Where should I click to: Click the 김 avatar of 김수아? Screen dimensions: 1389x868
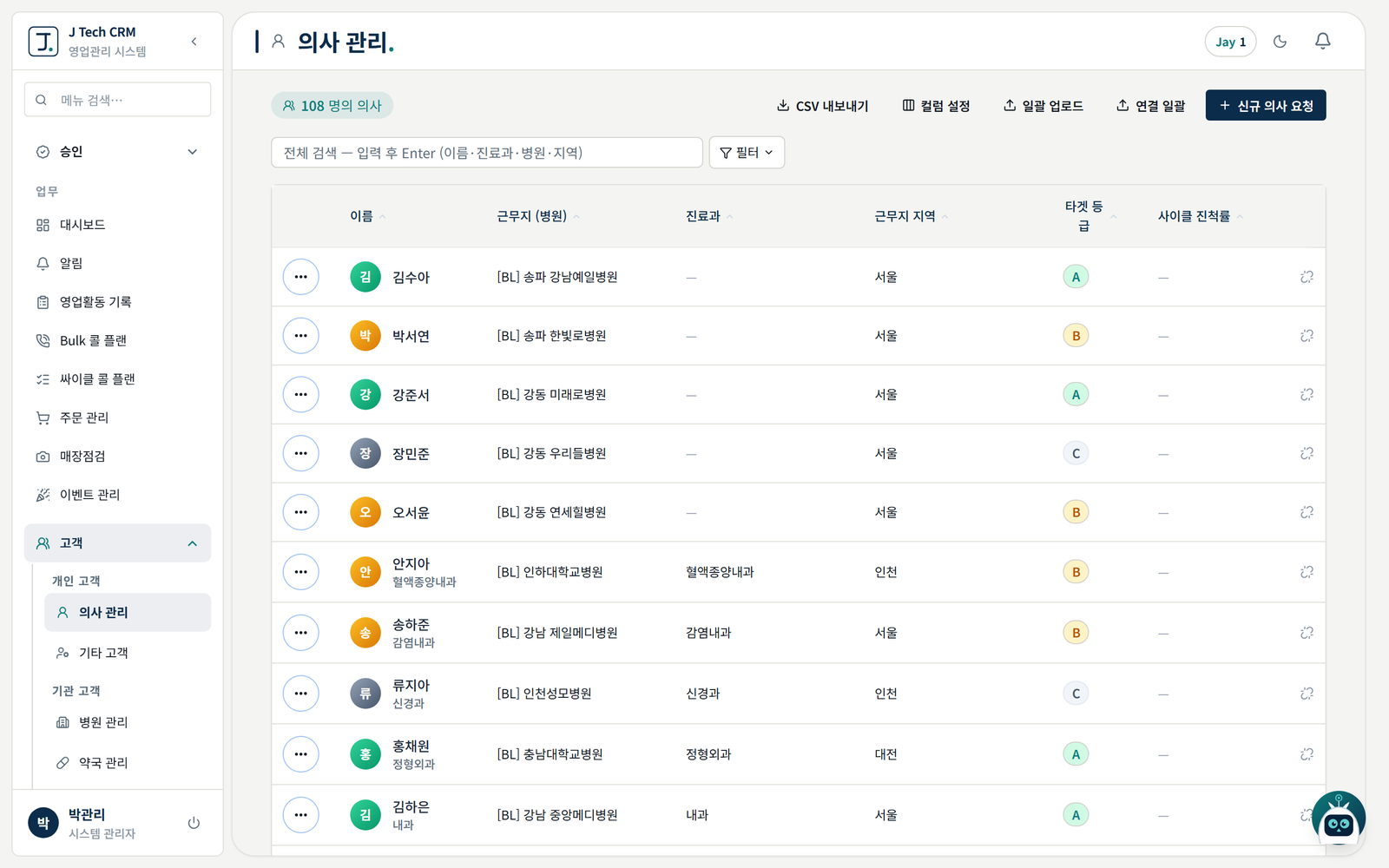[365, 277]
